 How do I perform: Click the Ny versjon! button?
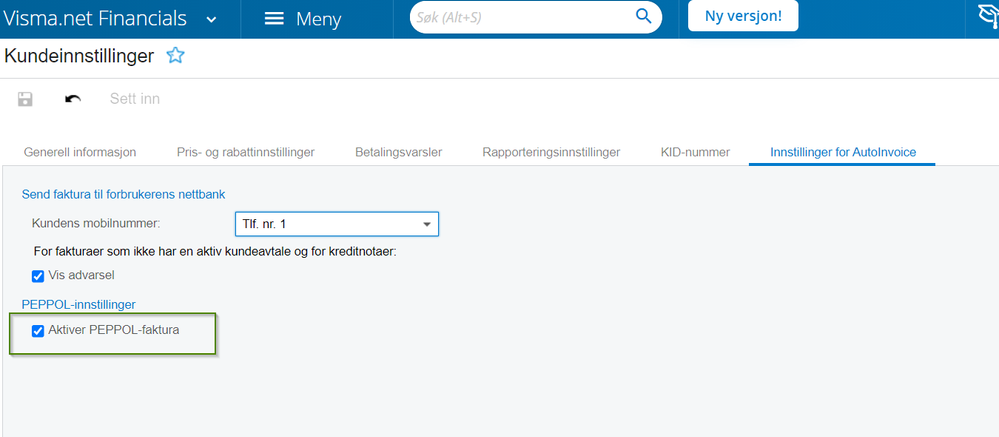(743, 17)
